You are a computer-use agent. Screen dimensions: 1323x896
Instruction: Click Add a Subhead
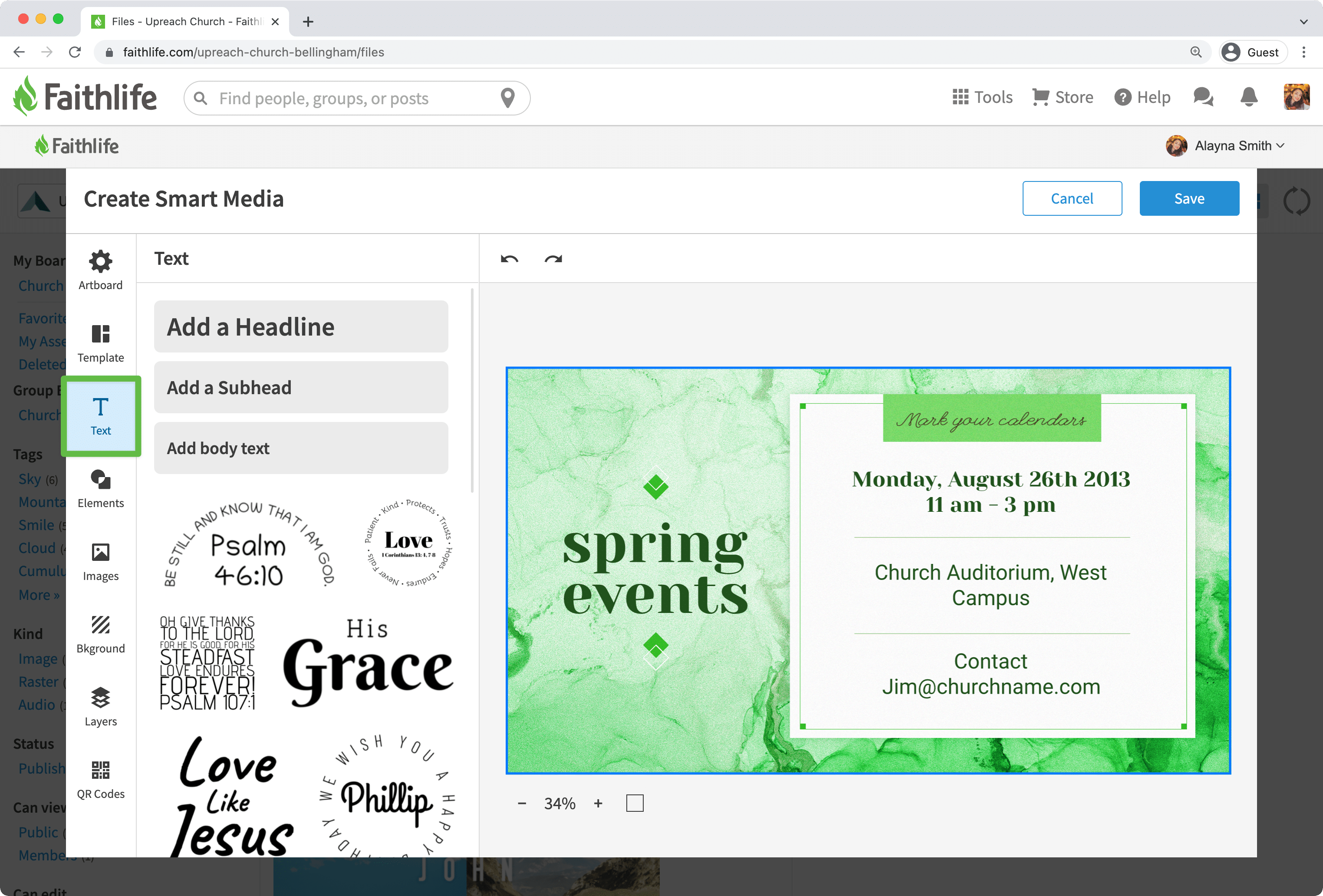[300, 387]
